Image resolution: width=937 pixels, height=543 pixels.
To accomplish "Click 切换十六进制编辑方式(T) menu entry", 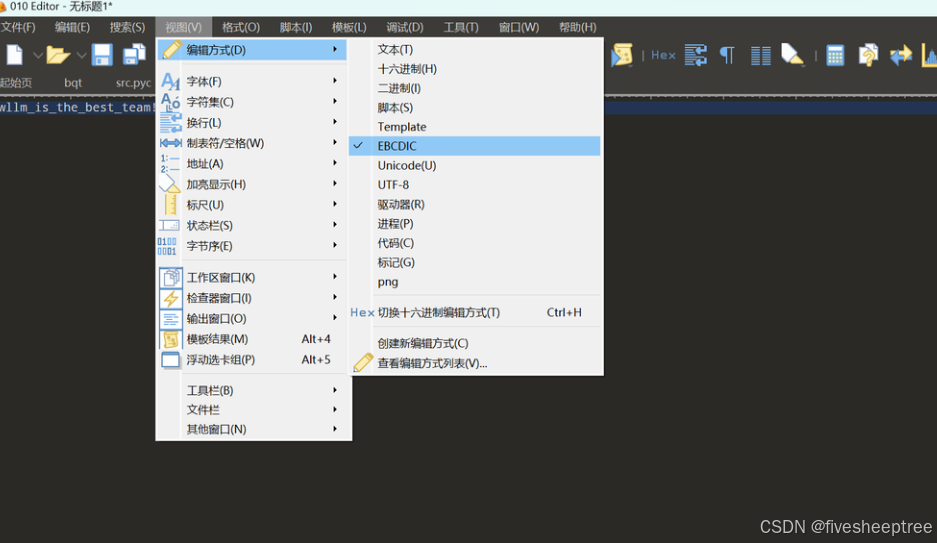I will tap(474, 312).
